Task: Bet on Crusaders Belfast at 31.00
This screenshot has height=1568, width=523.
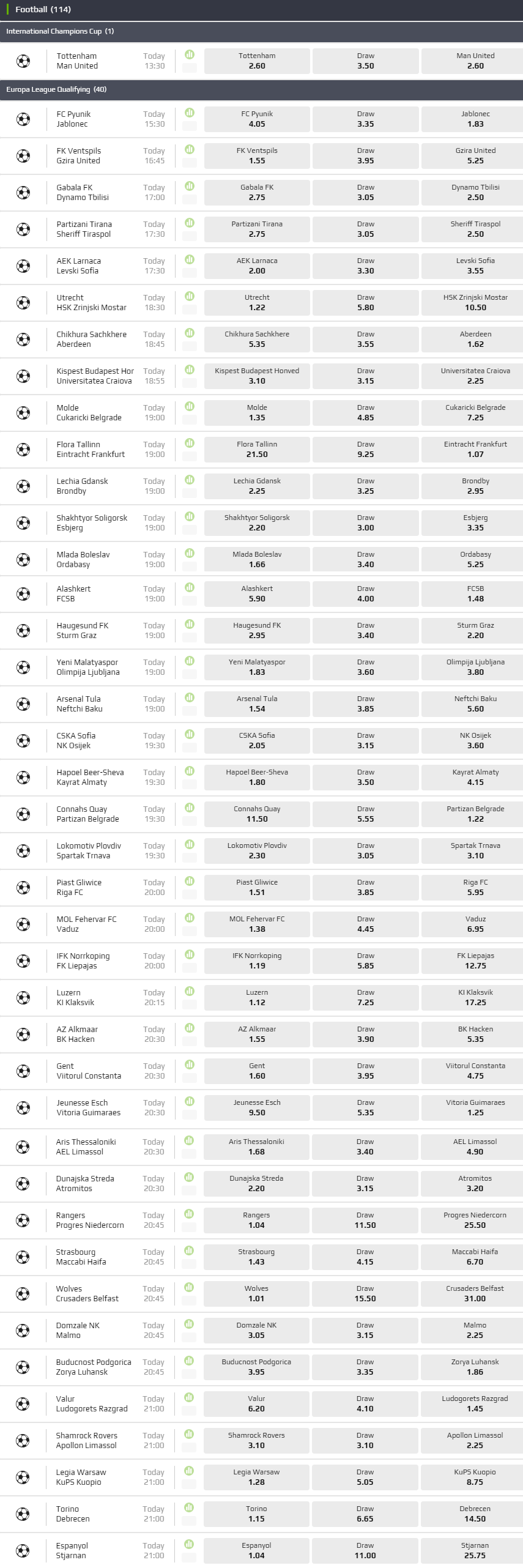Action: 475,1294
